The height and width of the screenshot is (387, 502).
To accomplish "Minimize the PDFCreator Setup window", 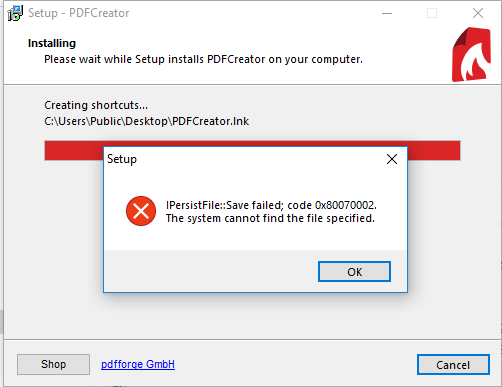I will pyautogui.click(x=387, y=13).
